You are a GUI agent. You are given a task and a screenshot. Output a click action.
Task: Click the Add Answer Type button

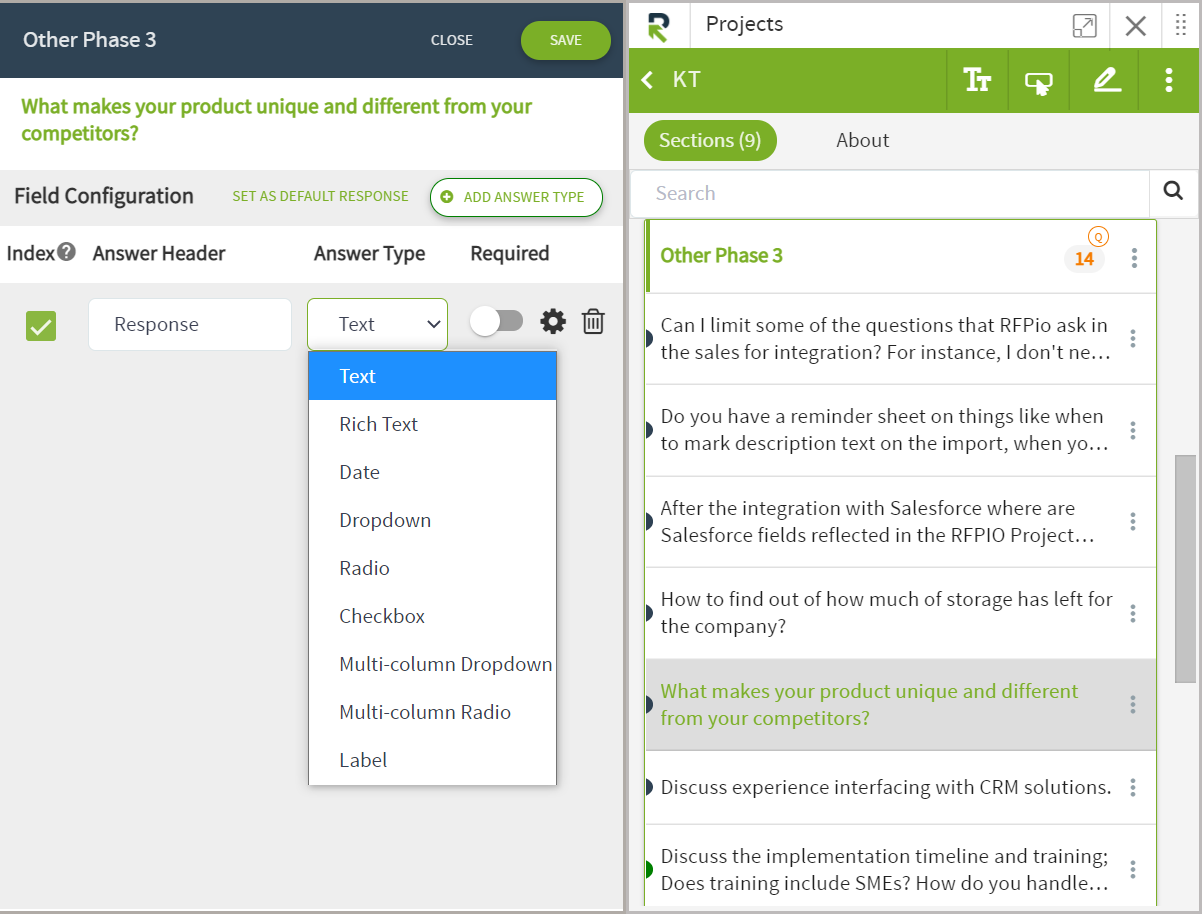pyautogui.click(x=516, y=197)
